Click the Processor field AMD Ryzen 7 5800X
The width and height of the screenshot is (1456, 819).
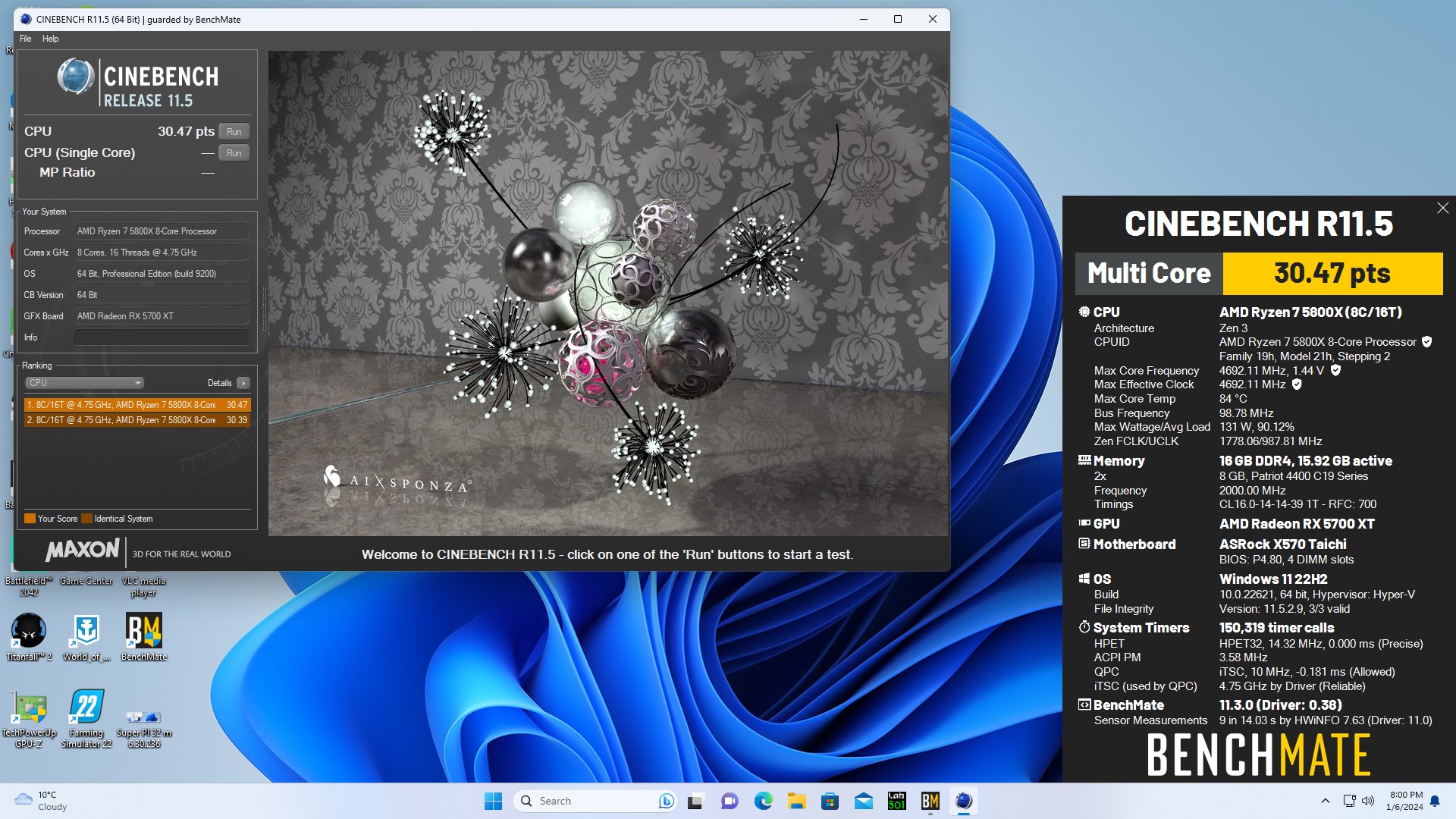162,231
